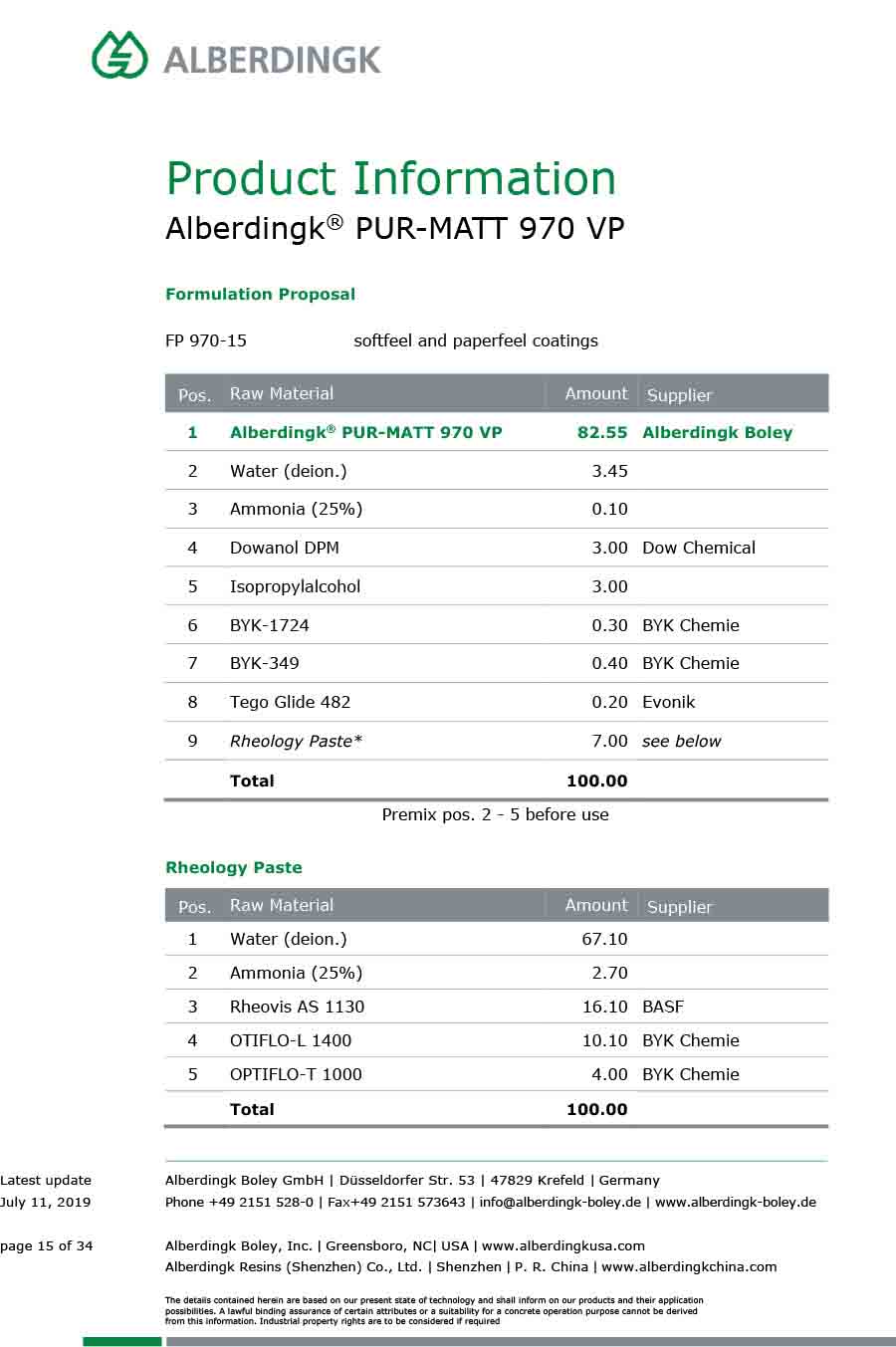Click the Formulation Proposal section heading
The image size is (896, 1347).
[260, 294]
